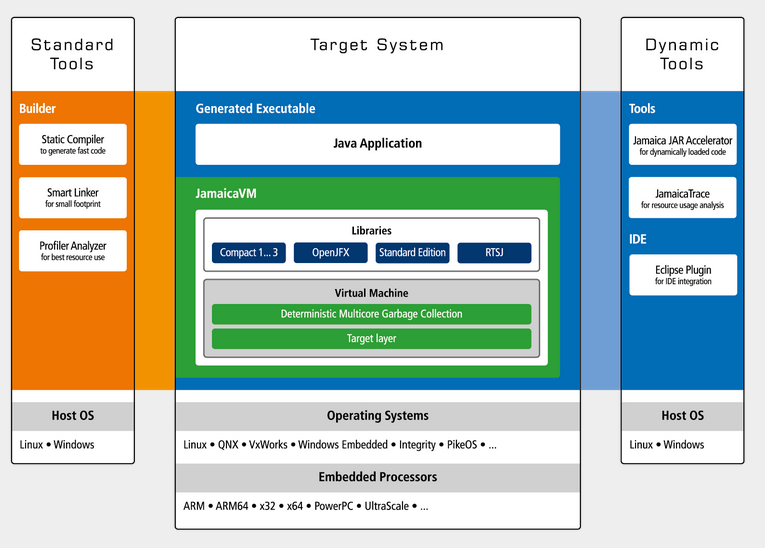Click the Standard Tools heading

click(x=72, y=54)
